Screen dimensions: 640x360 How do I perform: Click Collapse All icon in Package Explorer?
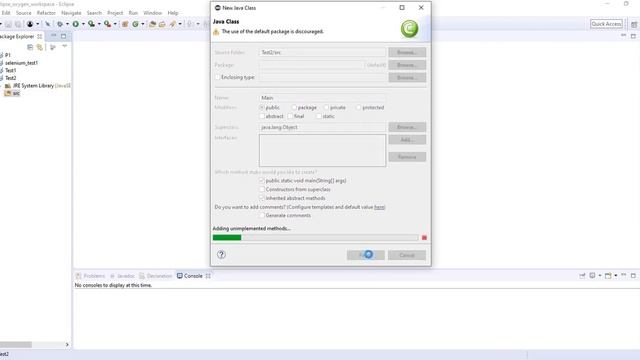30,47
